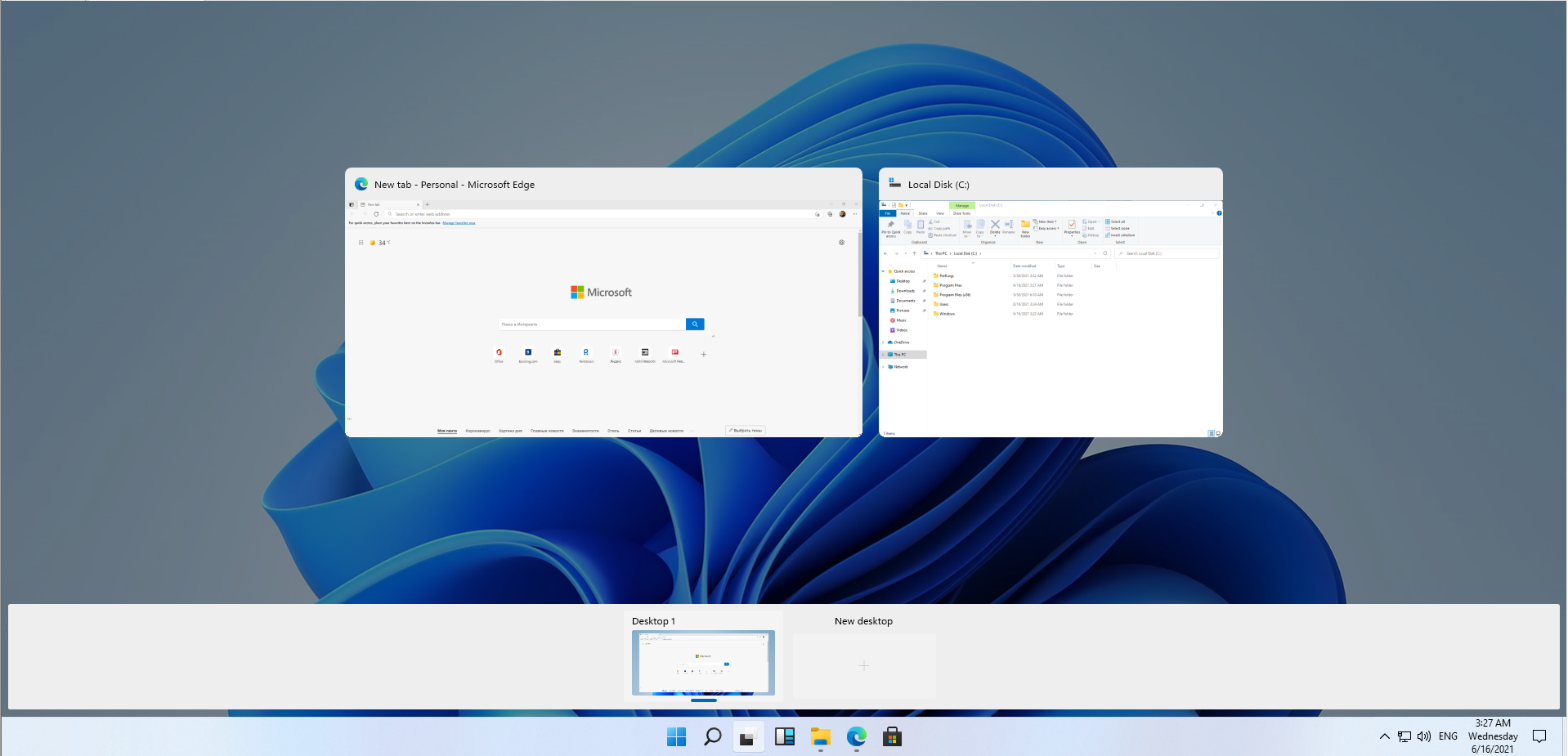Open the Widgets panel from taskbar
Screen dimensions: 1568x756
pyautogui.click(x=785, y=737)
